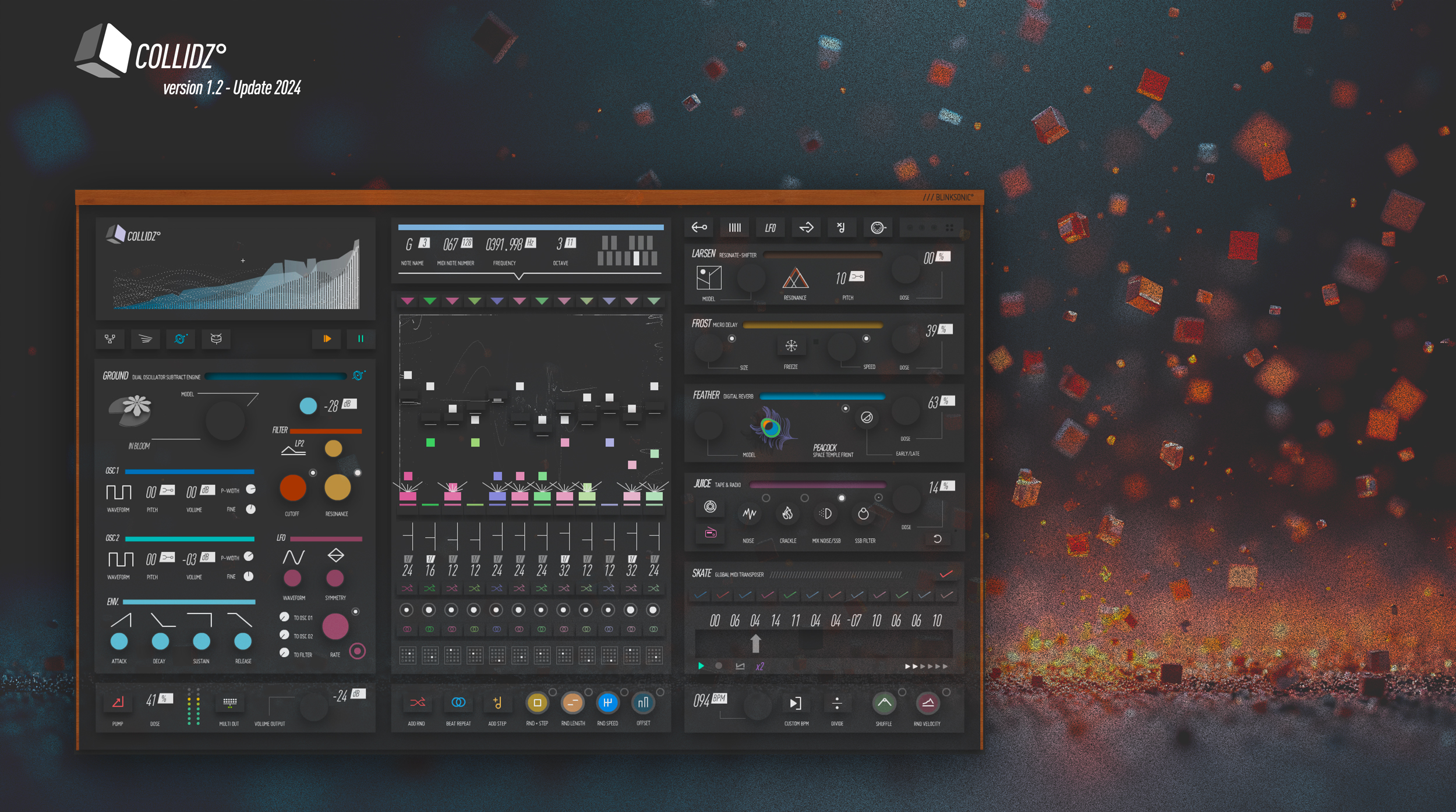Open the right-arrow tab

pyautogui.click(x=806, y=228)
